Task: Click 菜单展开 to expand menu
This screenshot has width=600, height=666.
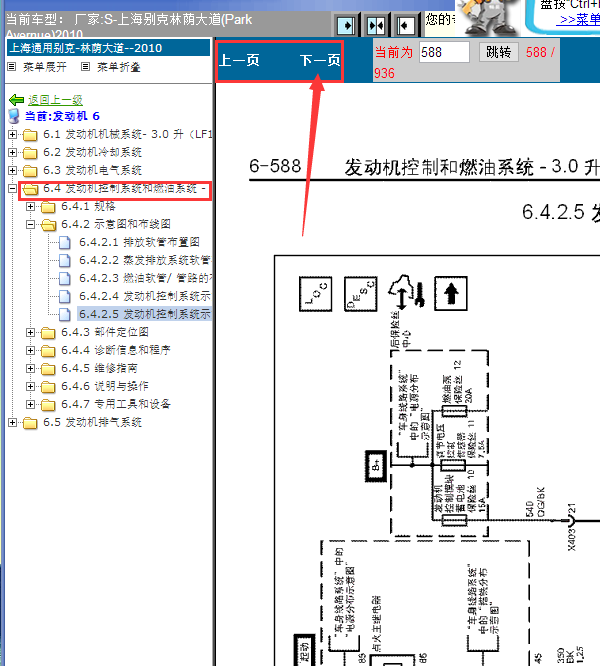Action: pyautogui.click(x=45, y=67)
